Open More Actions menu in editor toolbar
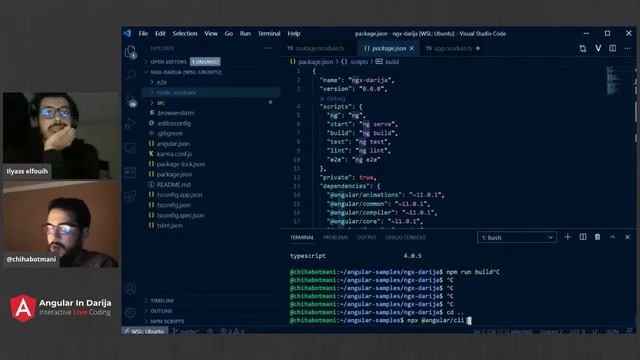The width and height of the screenshot is (640, 360). click(627, 48)
